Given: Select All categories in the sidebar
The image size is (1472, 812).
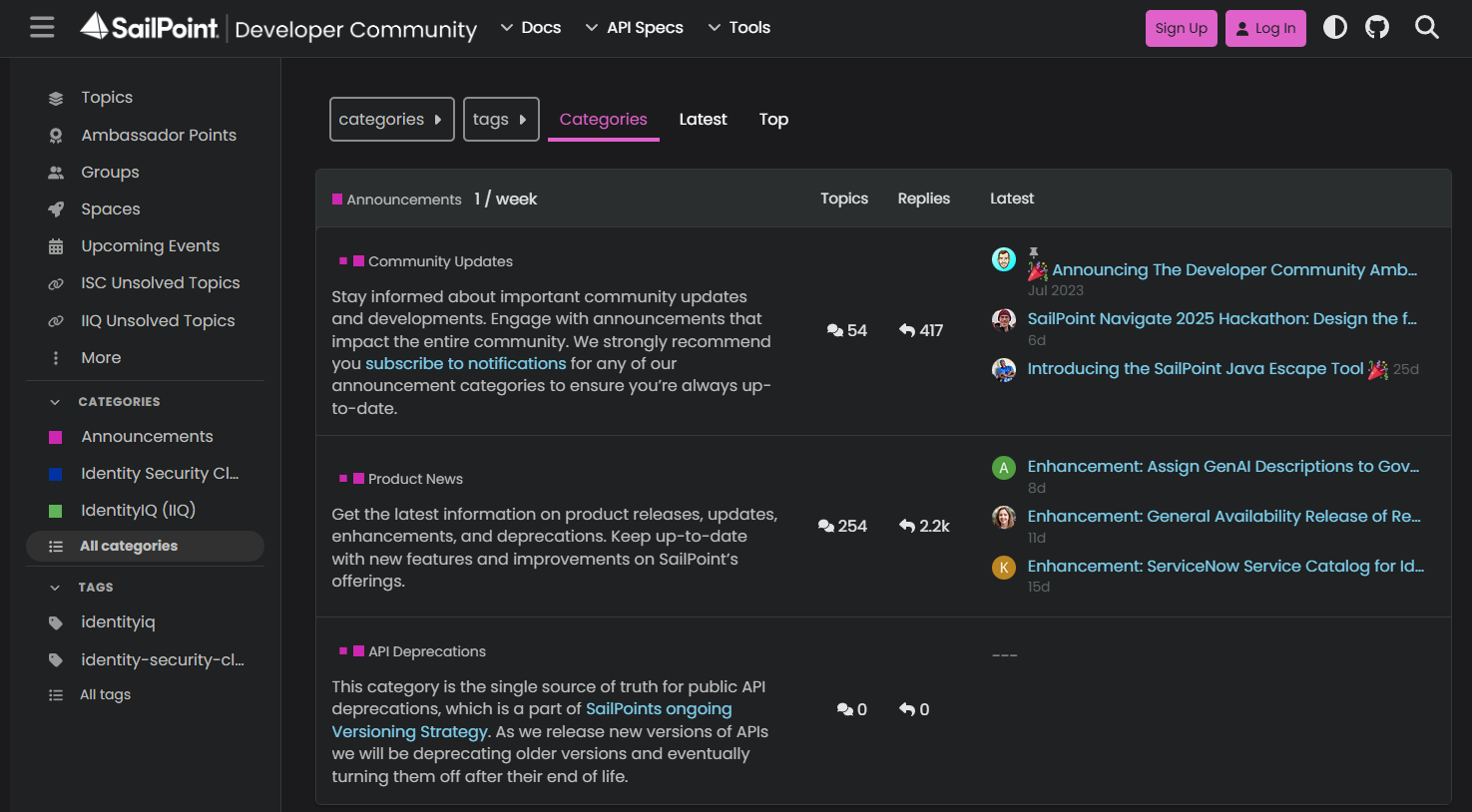Looking at the screenshot, I should click(145, 547).
